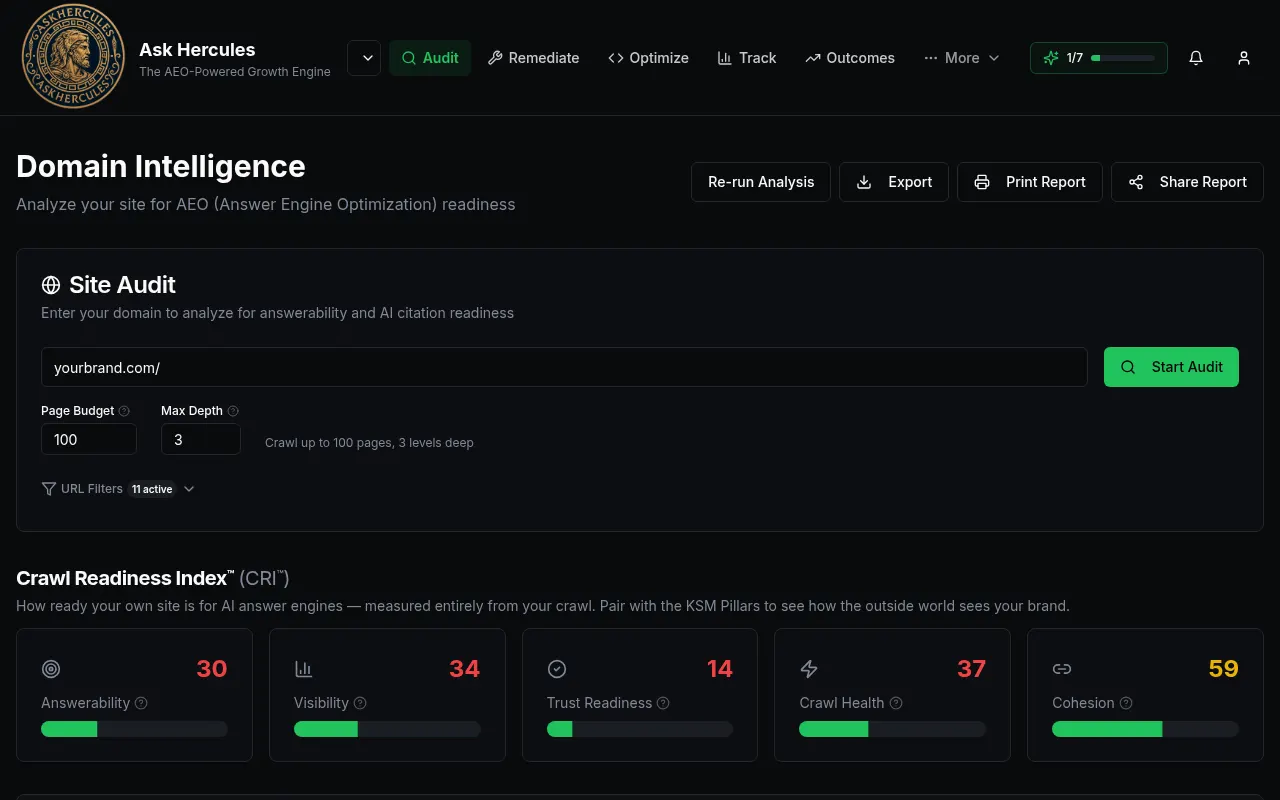The height and width of the screenshot is (800, 1280).
Task: Click the Answerability info icon
Action: 141,703
